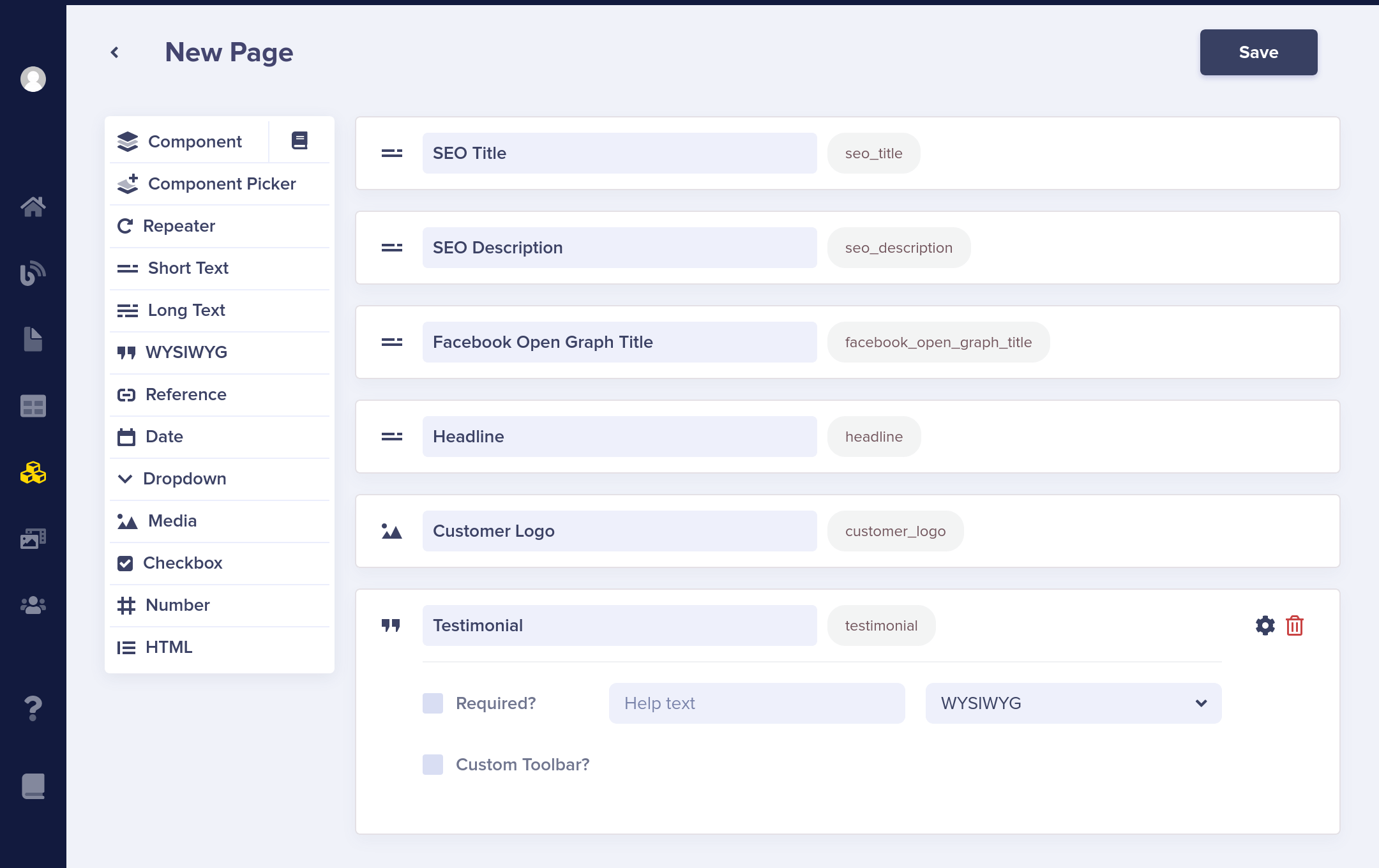Screen dimensions: 1379x868
Task: Select the Checkbox field type from the list
Action: click(183, 563)
